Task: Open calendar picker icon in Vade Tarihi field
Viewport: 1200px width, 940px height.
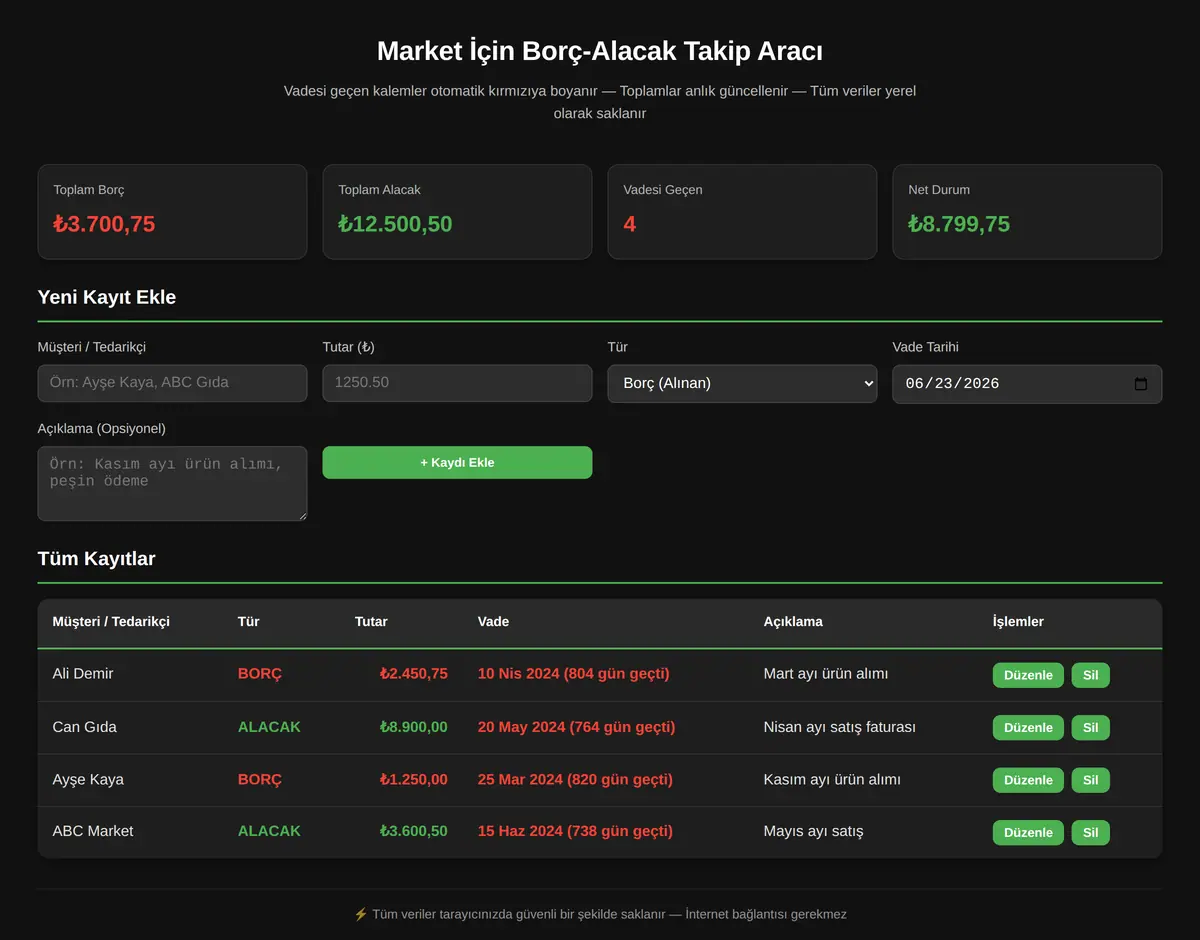Action: point(1140,384)
